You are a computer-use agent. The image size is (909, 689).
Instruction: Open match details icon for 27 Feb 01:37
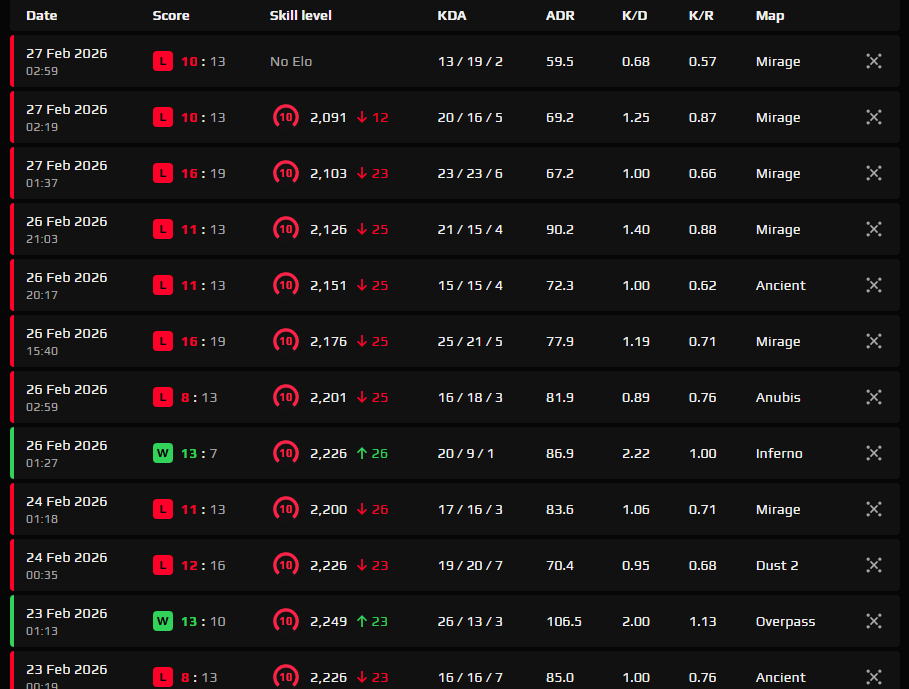point(874,173)
